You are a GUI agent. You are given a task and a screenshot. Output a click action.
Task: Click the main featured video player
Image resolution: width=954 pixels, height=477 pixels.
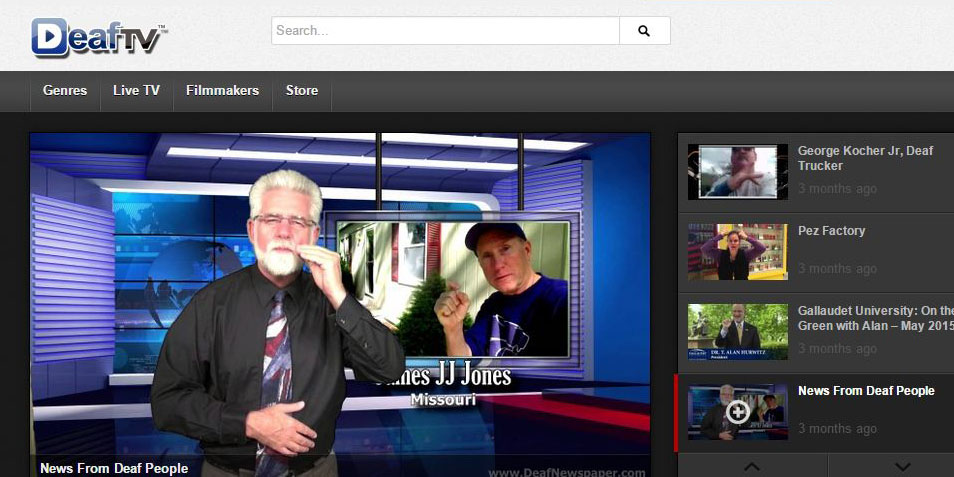340,304
